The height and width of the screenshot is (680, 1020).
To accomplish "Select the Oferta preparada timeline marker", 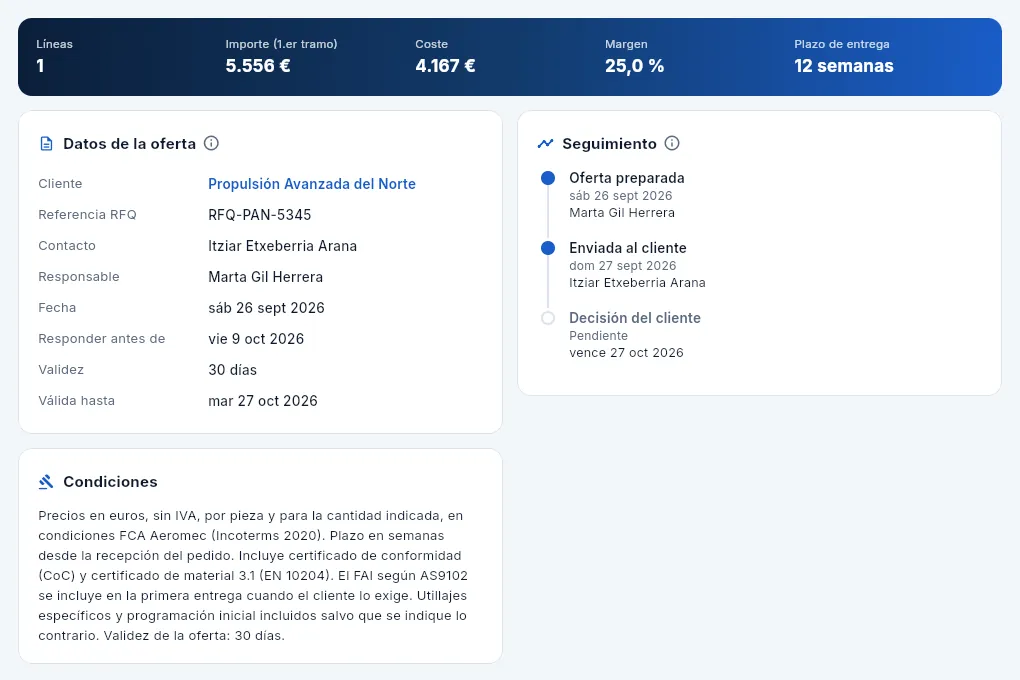I will [x=548, y=178].
